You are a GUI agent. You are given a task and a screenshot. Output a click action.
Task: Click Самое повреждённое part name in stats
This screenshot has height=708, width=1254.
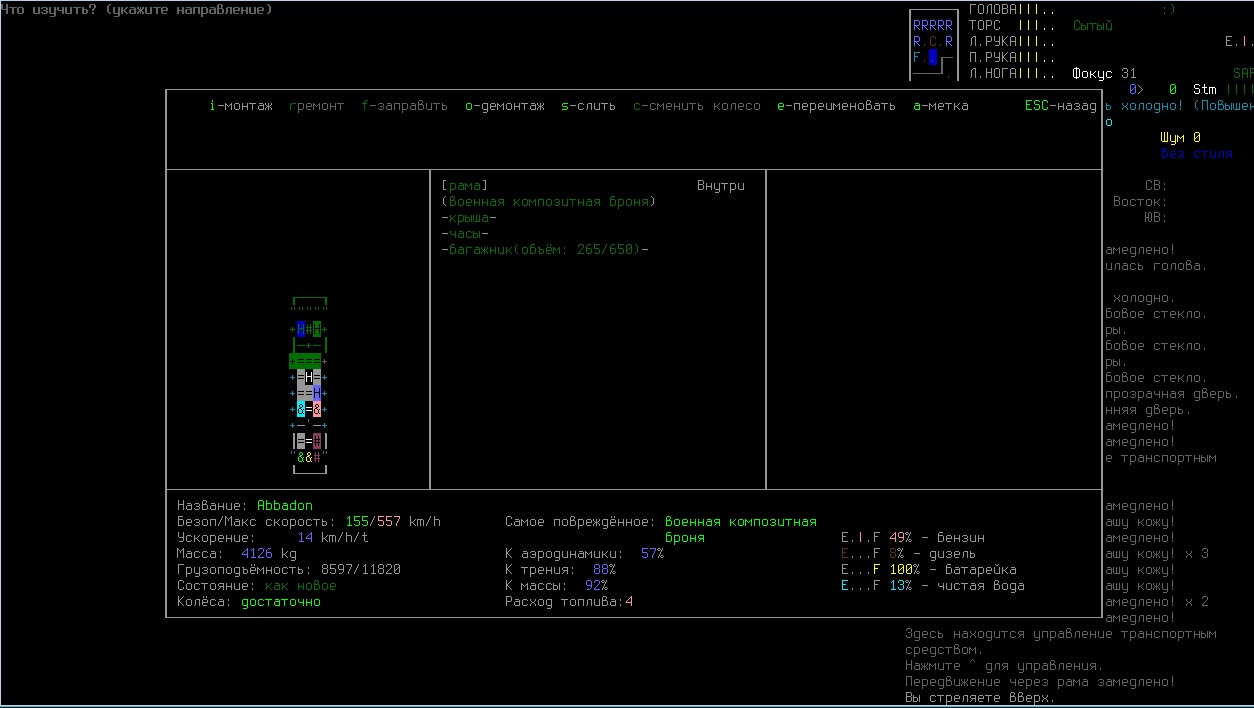click(x=741, y=530)
